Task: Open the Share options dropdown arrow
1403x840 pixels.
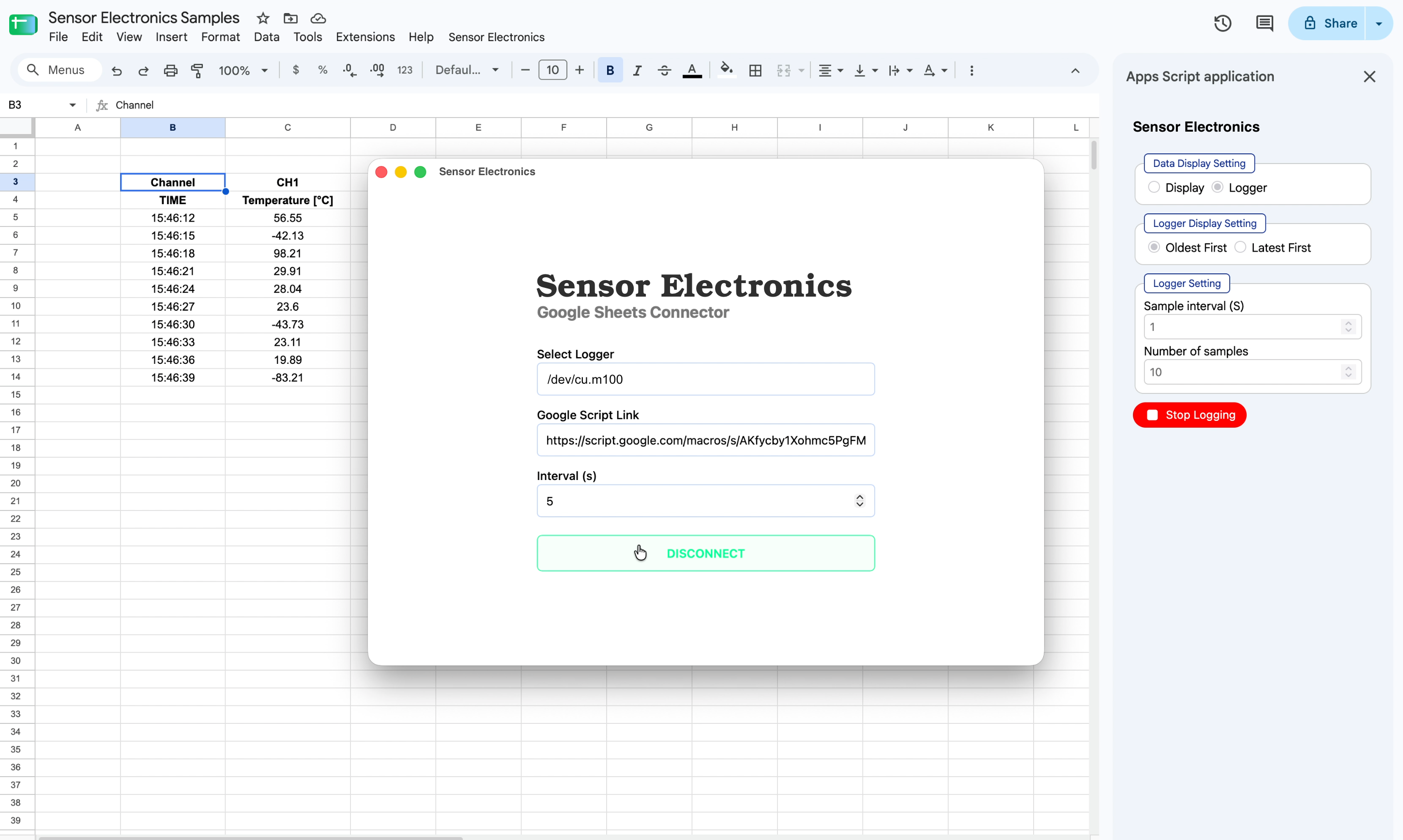Action: click(x=1379, y=23)
